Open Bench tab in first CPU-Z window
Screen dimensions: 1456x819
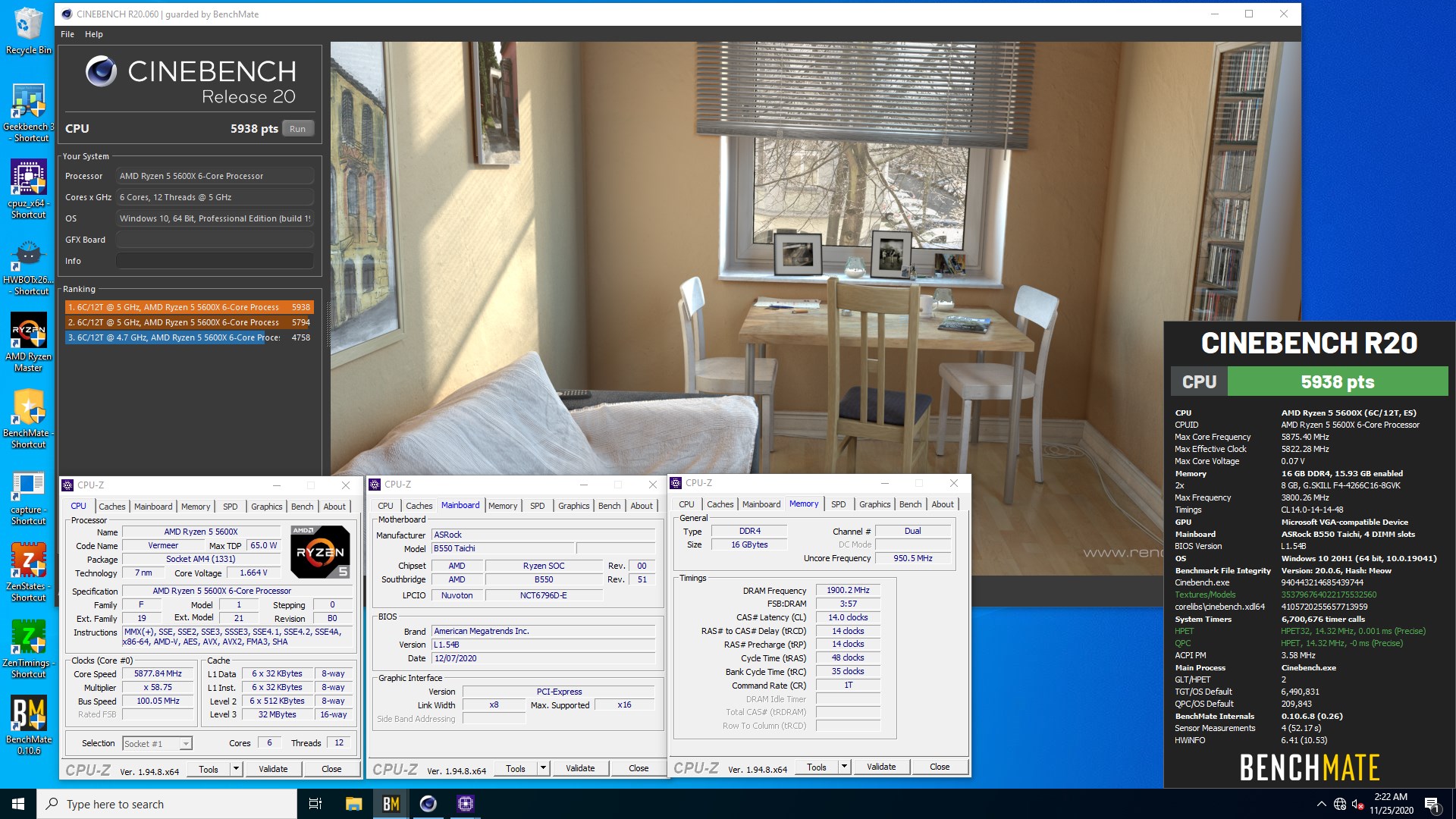coord(302,507)
